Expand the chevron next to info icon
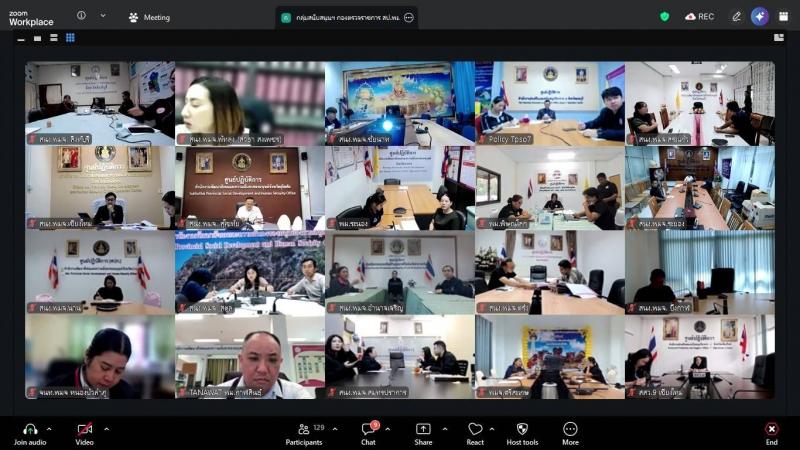The width and height of the screenshot is (800, 450). pos(103,16)
